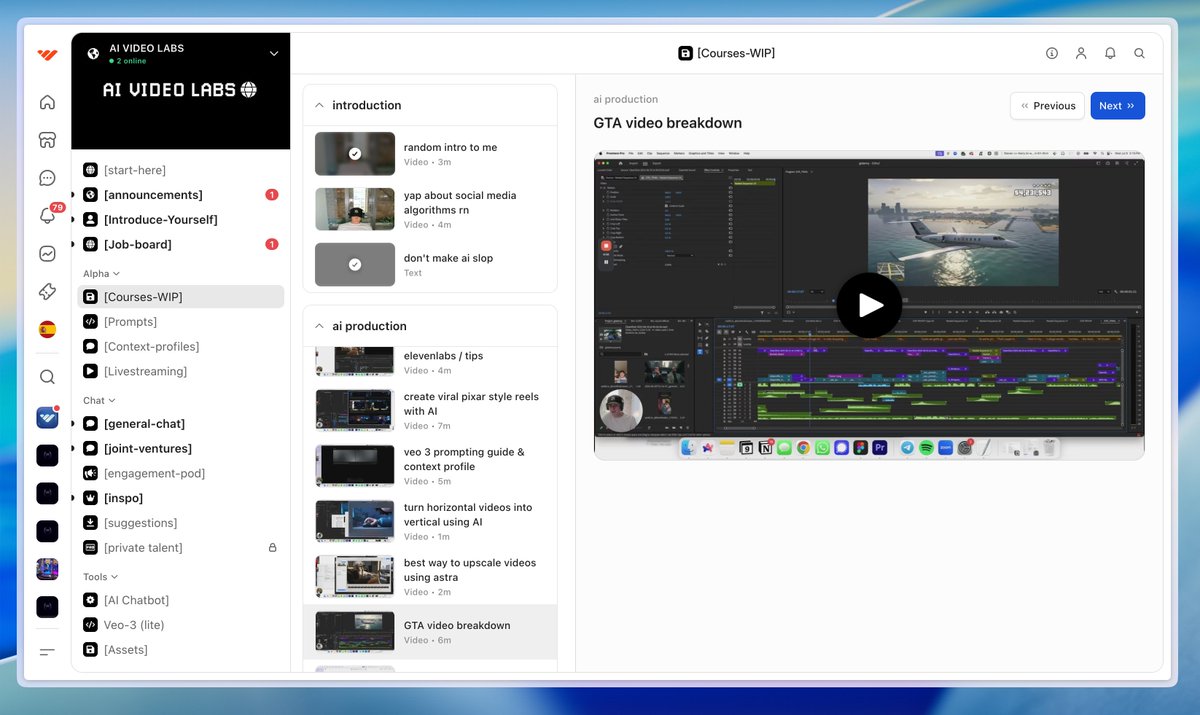The height and width of the screenshot is (715, 1200).
Task: Open the blue Whop app icon with red dot
Action: [47, 417]
